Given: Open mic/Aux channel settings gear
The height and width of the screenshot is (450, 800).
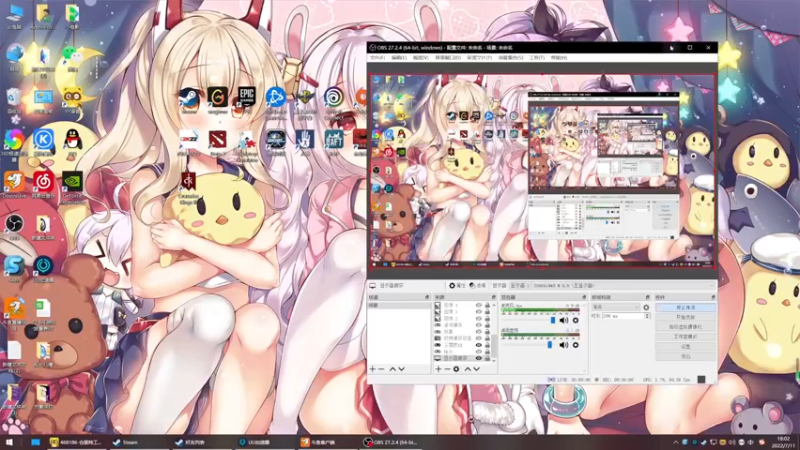Looking at the screenshot, I should (576, 320).
